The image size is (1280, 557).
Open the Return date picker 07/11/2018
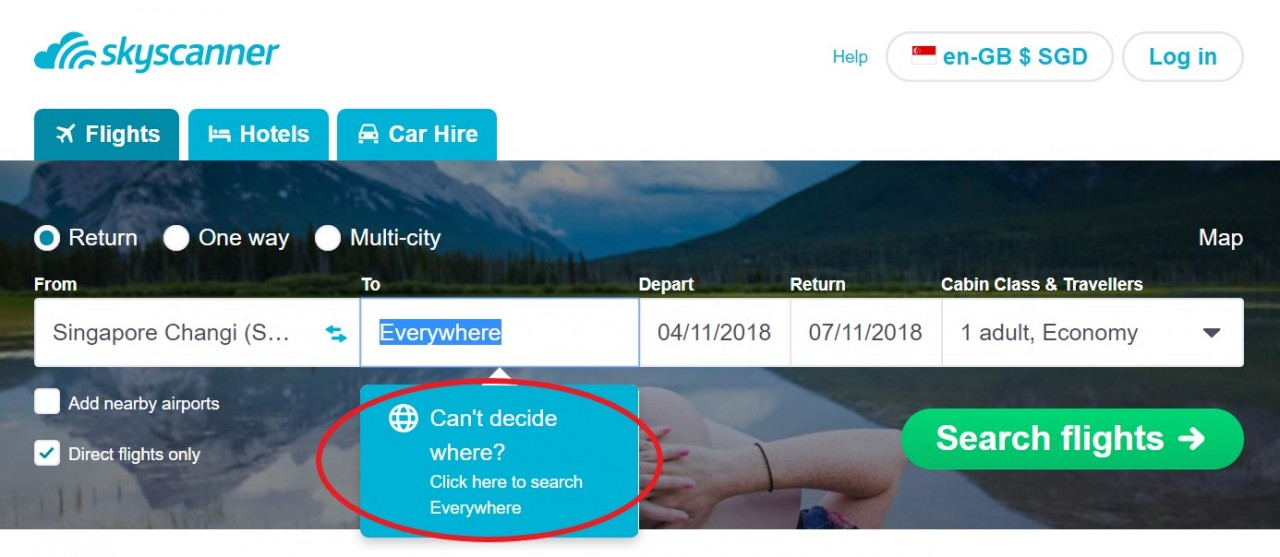pos(866,332)
